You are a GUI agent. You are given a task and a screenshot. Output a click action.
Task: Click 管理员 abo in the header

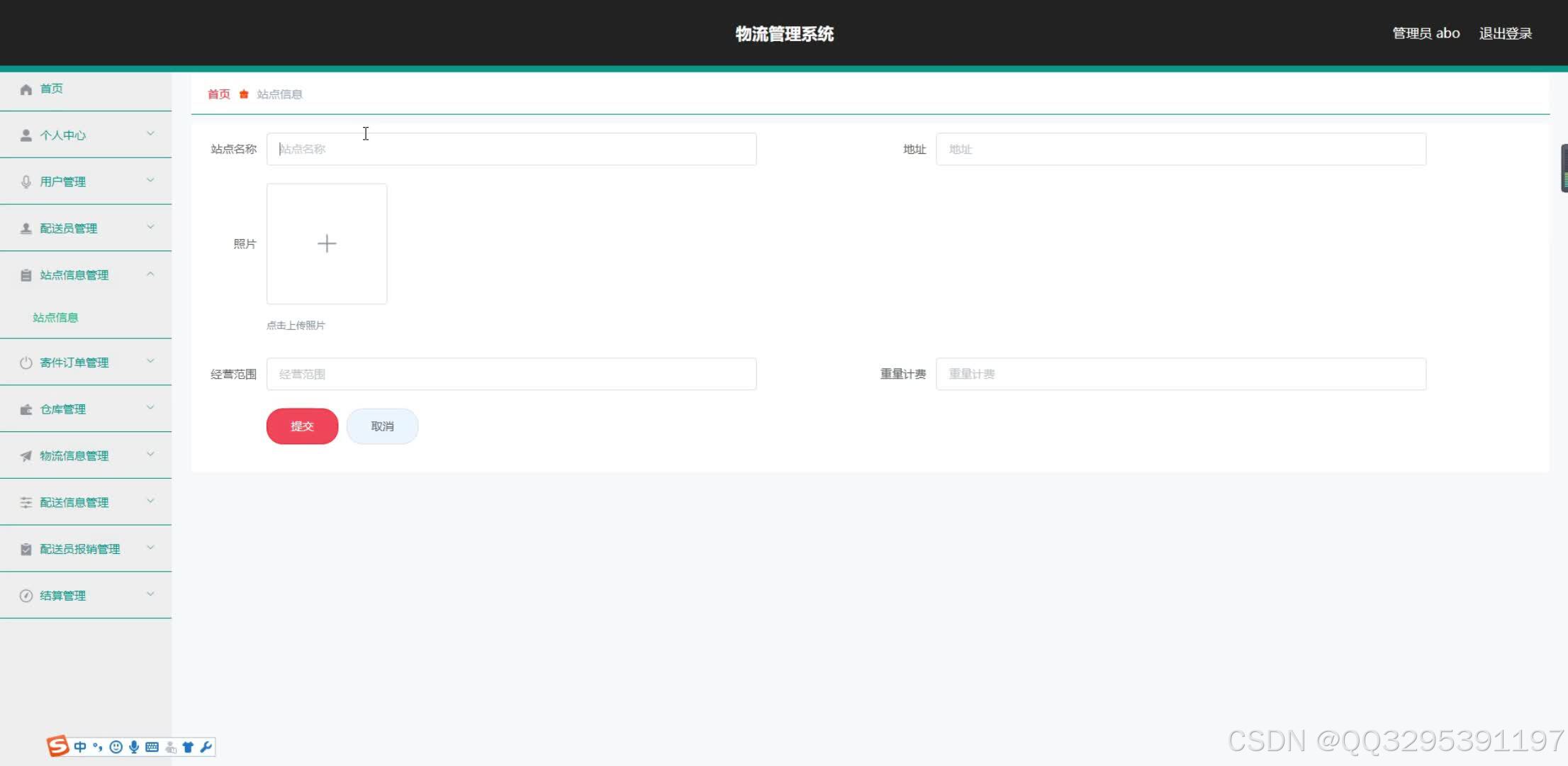coord(1426,33)
